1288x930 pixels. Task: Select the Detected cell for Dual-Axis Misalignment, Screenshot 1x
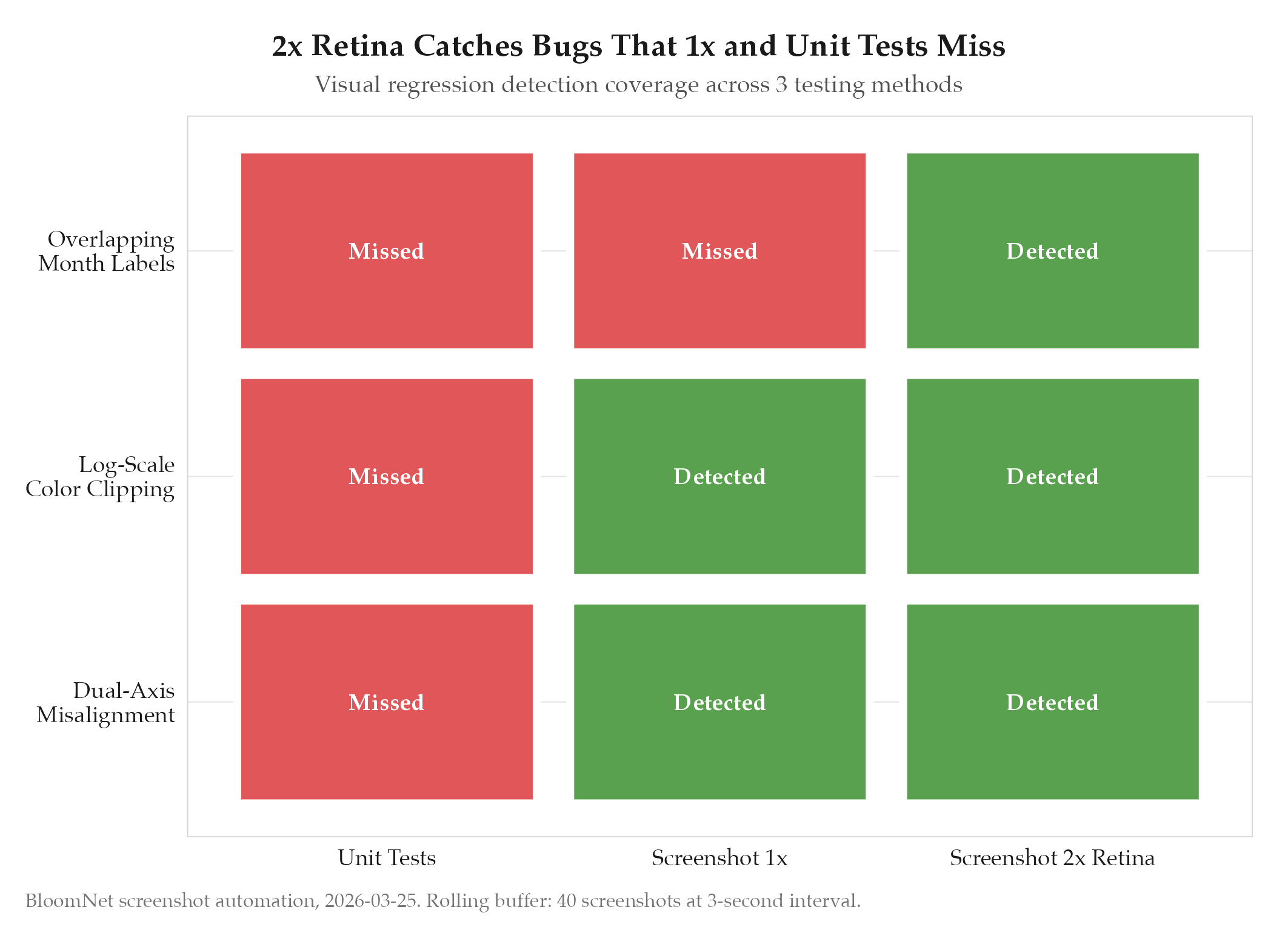(x=719, y=702)
